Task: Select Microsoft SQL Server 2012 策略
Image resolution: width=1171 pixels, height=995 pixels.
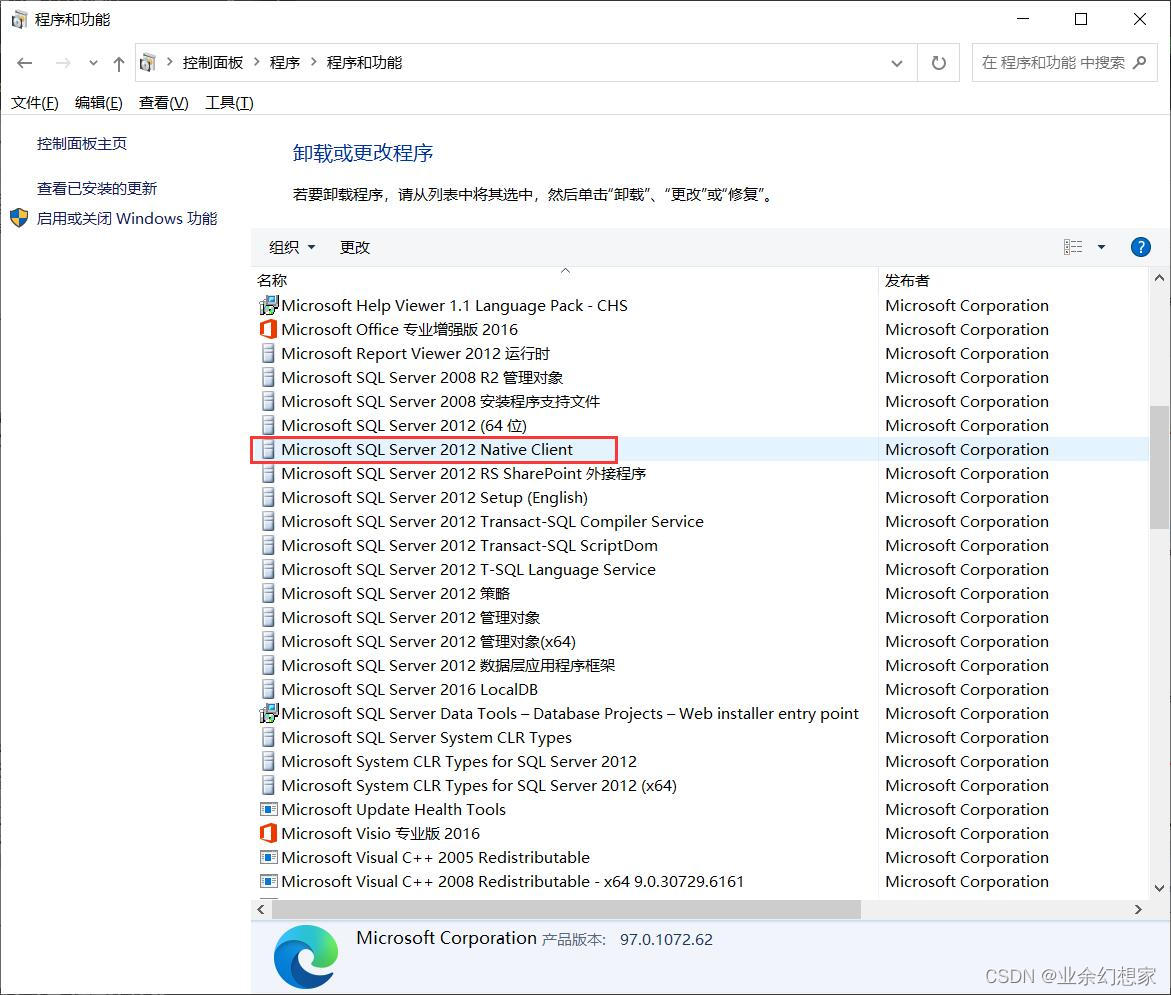Action: tap(396, 593)
